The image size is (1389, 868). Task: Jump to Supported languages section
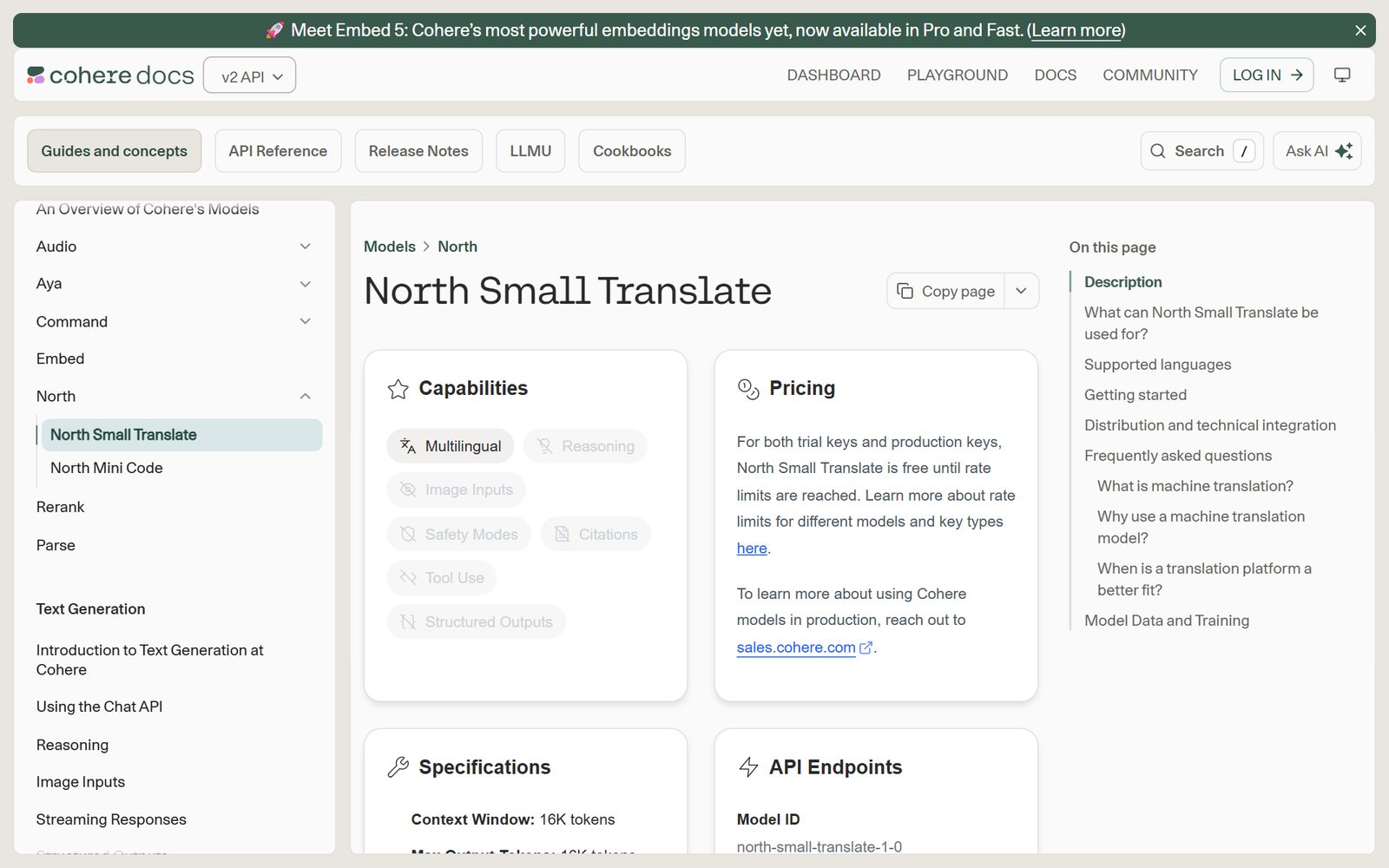(x=1157, y=365)
